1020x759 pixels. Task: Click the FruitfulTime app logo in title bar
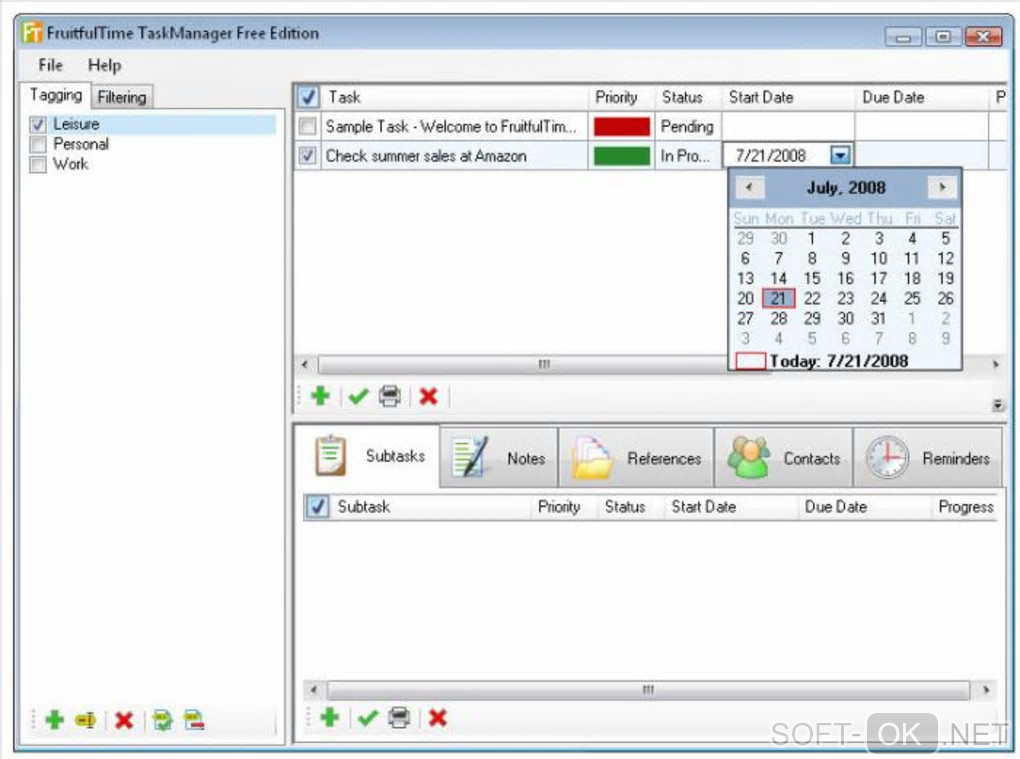click(32, 32)
